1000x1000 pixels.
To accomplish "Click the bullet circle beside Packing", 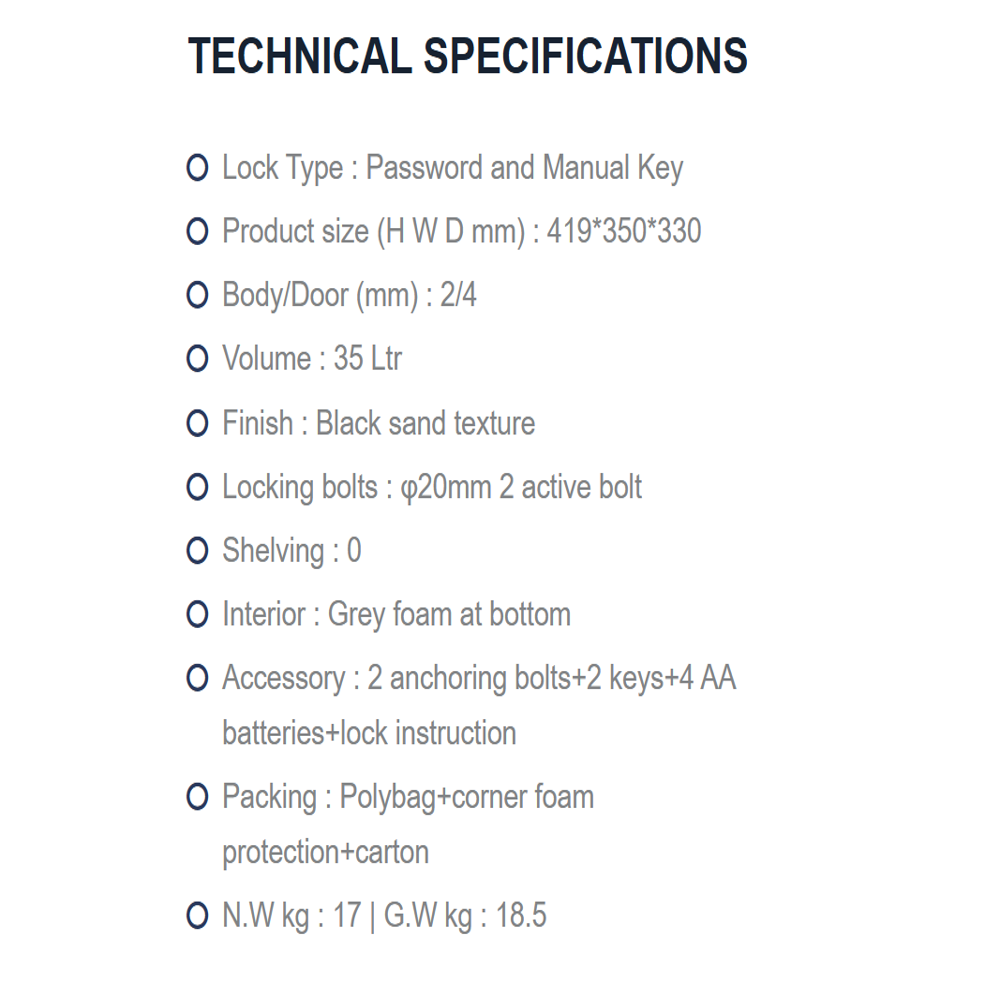I will 197,797.
